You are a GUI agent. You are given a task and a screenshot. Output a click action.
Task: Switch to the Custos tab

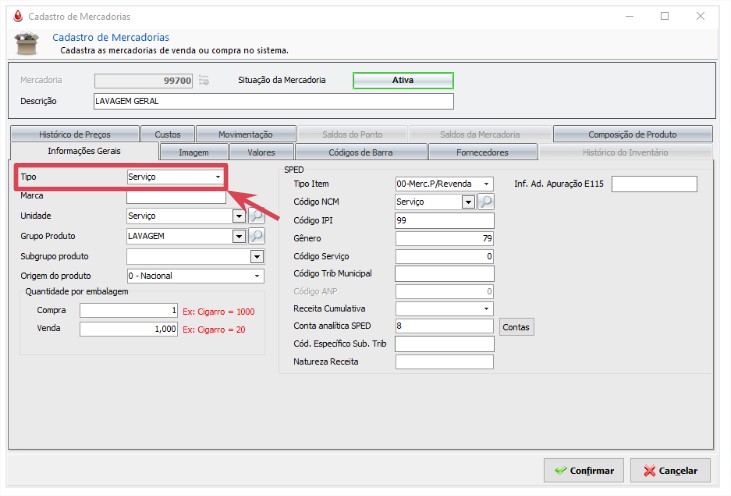pyautogui.click(x=167, y=134)
